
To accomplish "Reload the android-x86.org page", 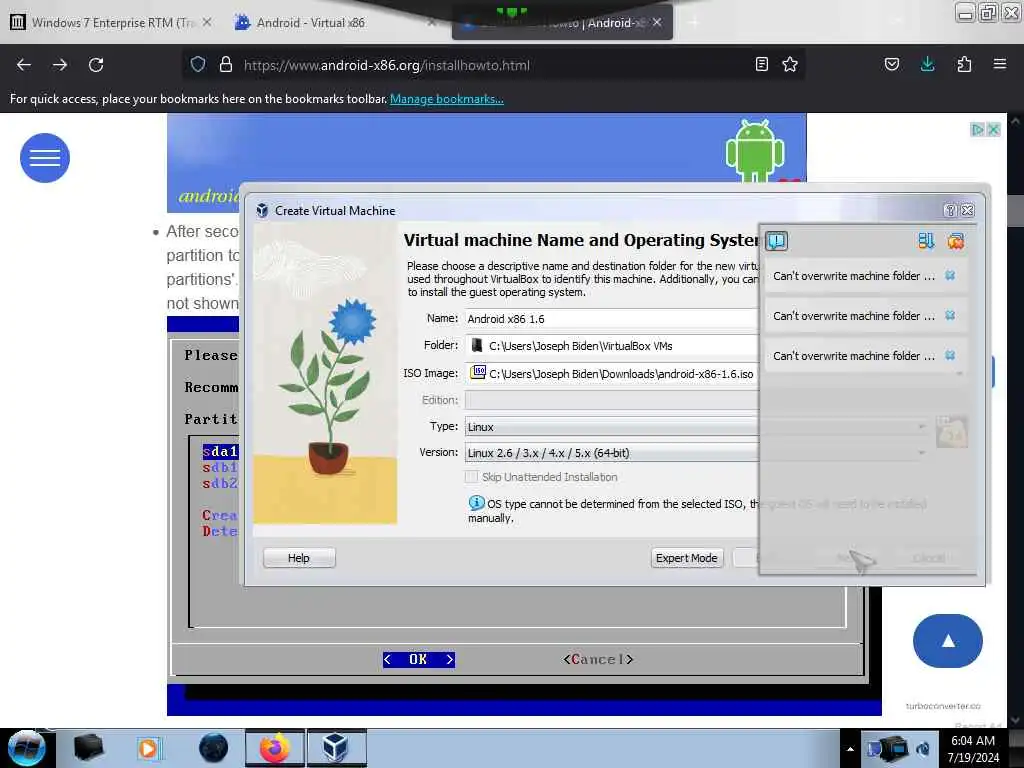I will pos(96,65).
